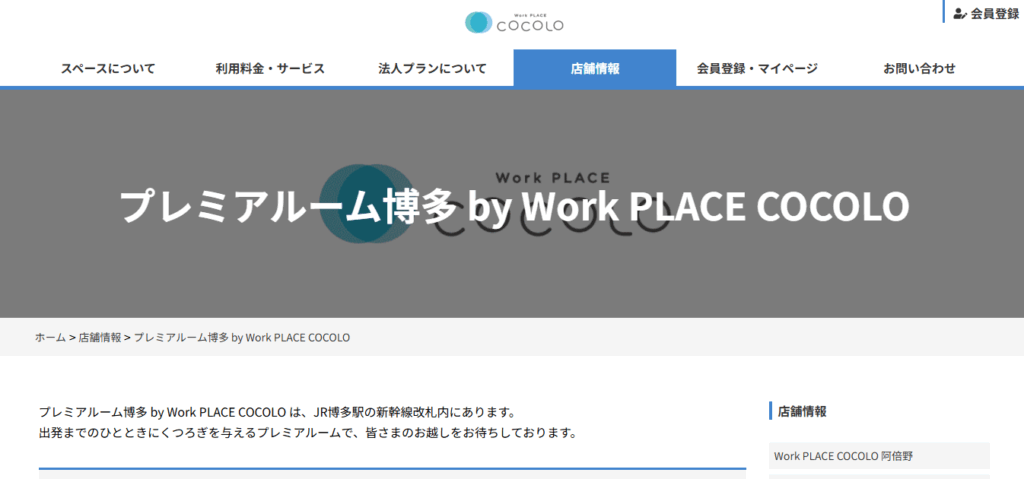Image resolution: width=1024 pixels, height=479 pixels.
Task: Go to 利用料金・サービス in the navigation
Action: click(270, 69)
